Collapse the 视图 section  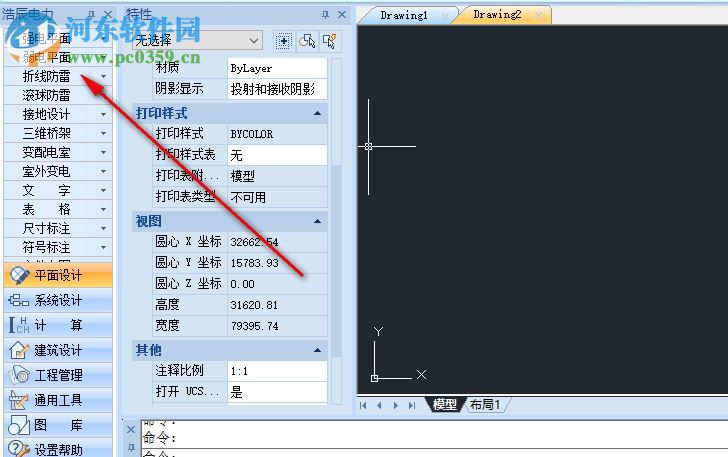(x=318, y=222)
